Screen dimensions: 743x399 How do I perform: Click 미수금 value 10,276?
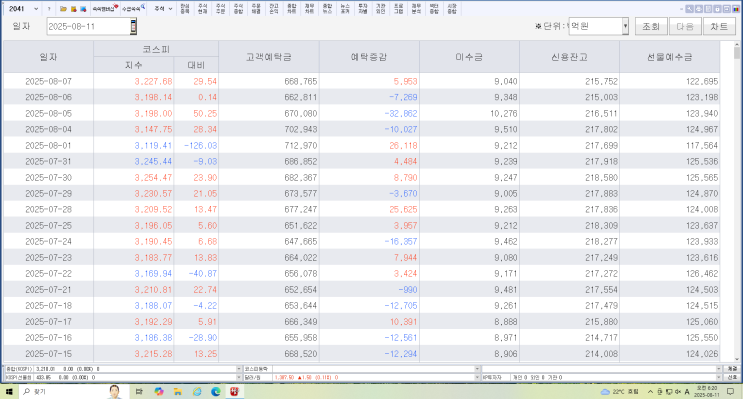pos(503,114)
